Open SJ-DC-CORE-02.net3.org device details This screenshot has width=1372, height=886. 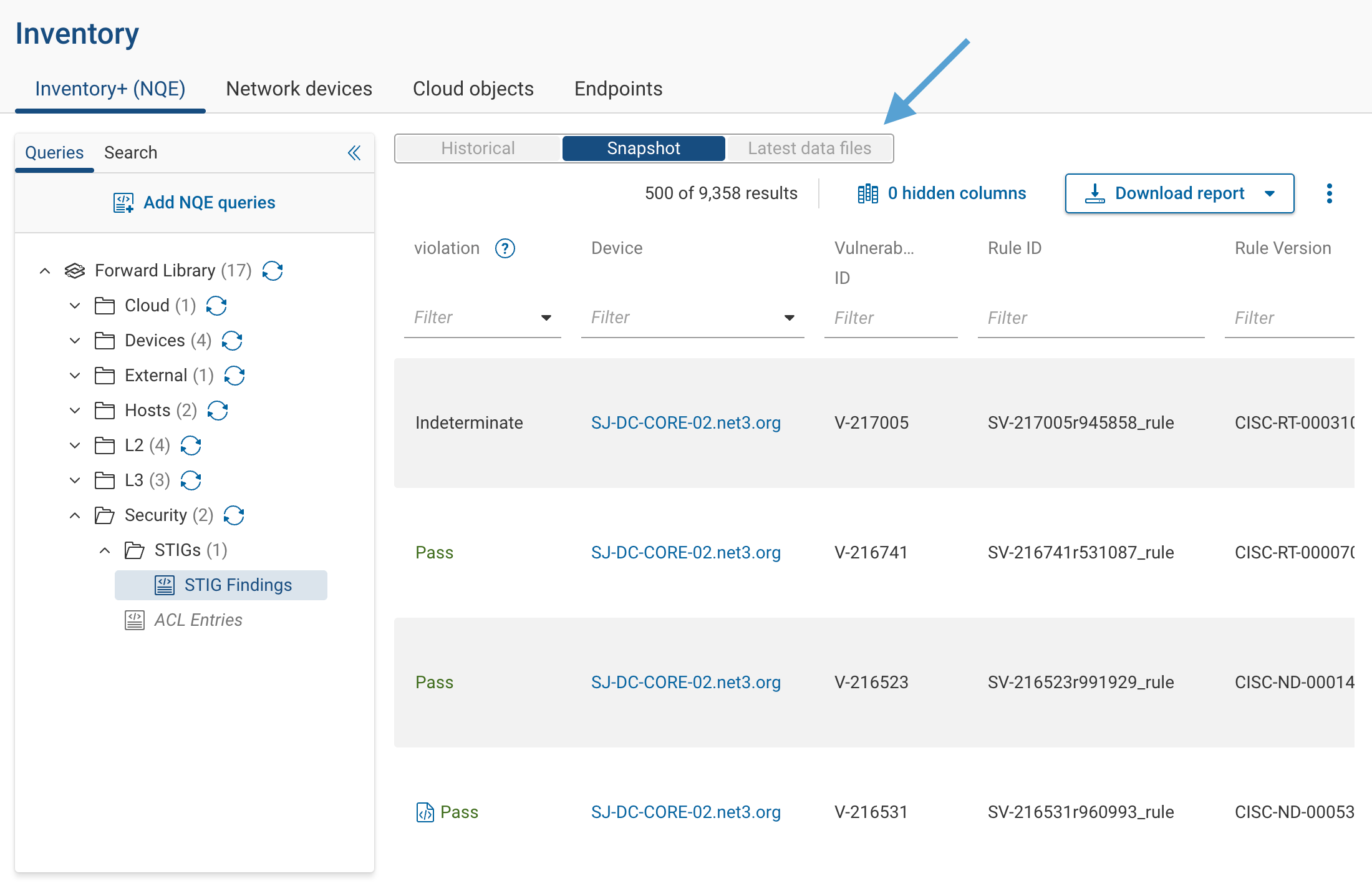(x=686, y=422)
